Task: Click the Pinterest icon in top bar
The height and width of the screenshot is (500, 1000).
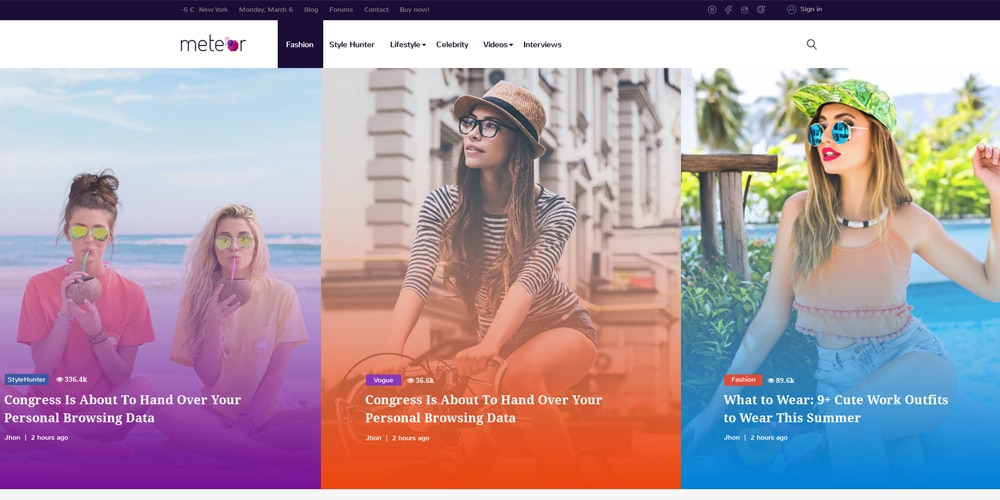Action: point(712,10)
